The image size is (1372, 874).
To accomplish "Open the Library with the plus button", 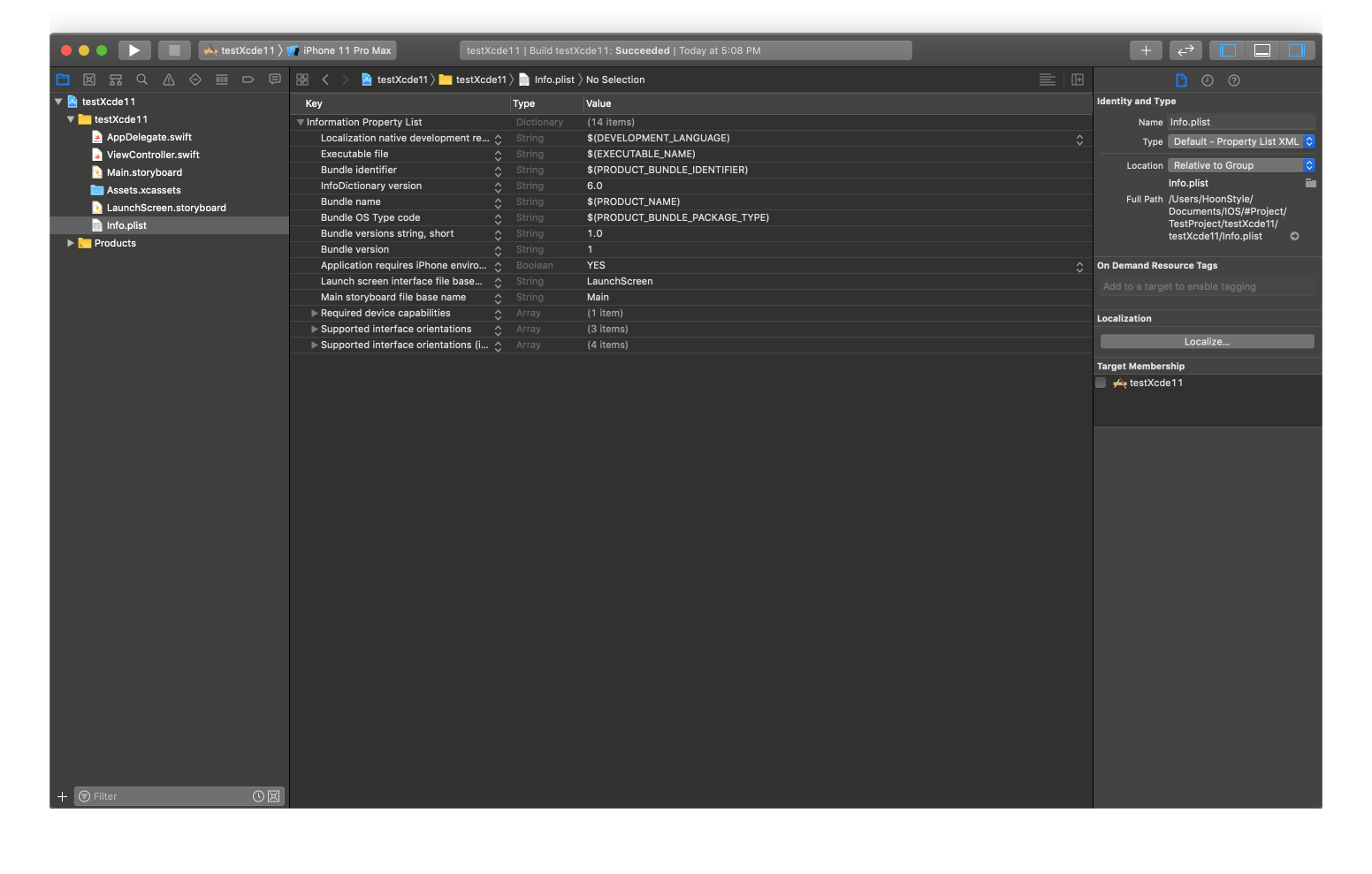I will pyautogui.click(x=1146, y=50).
